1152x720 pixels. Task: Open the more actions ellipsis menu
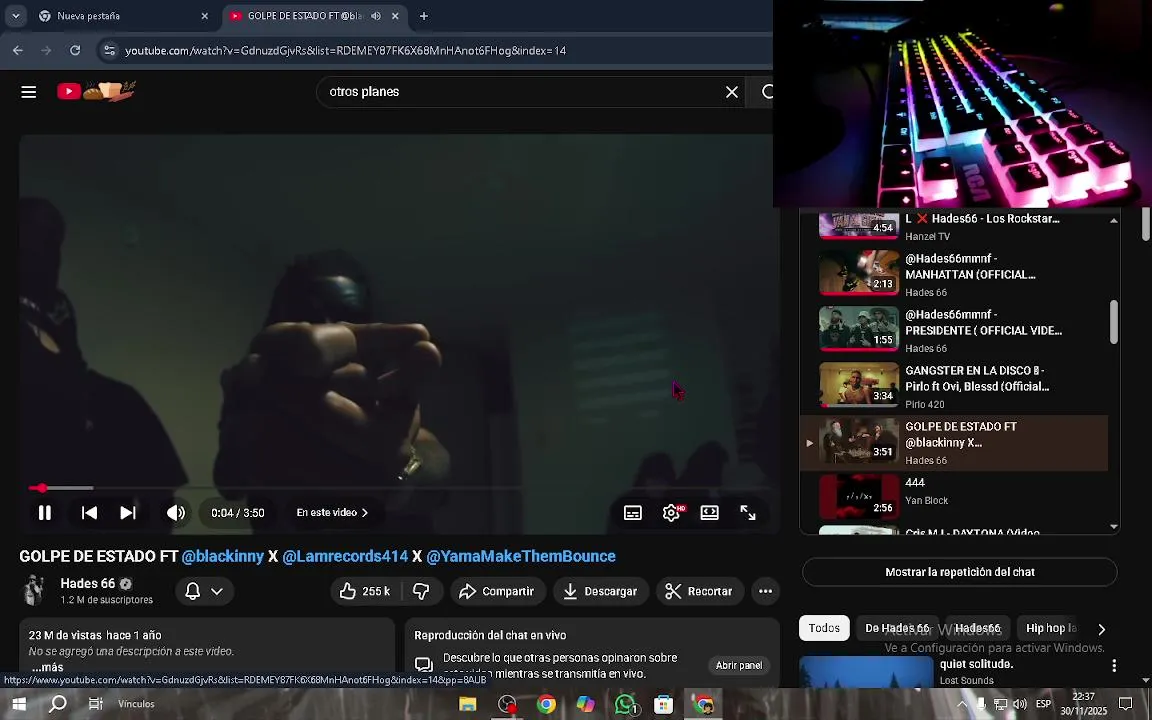[766, 591]
